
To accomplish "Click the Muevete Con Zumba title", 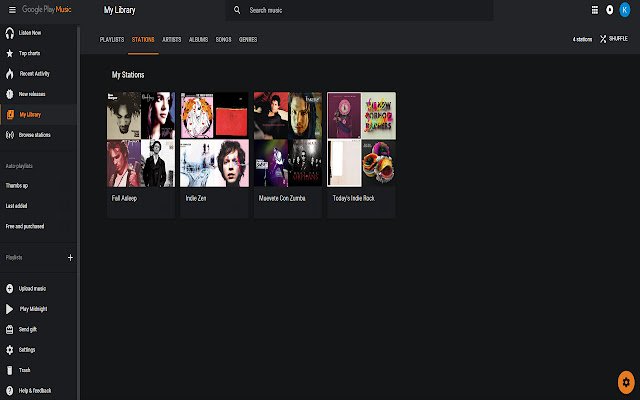I will [282, 198].
